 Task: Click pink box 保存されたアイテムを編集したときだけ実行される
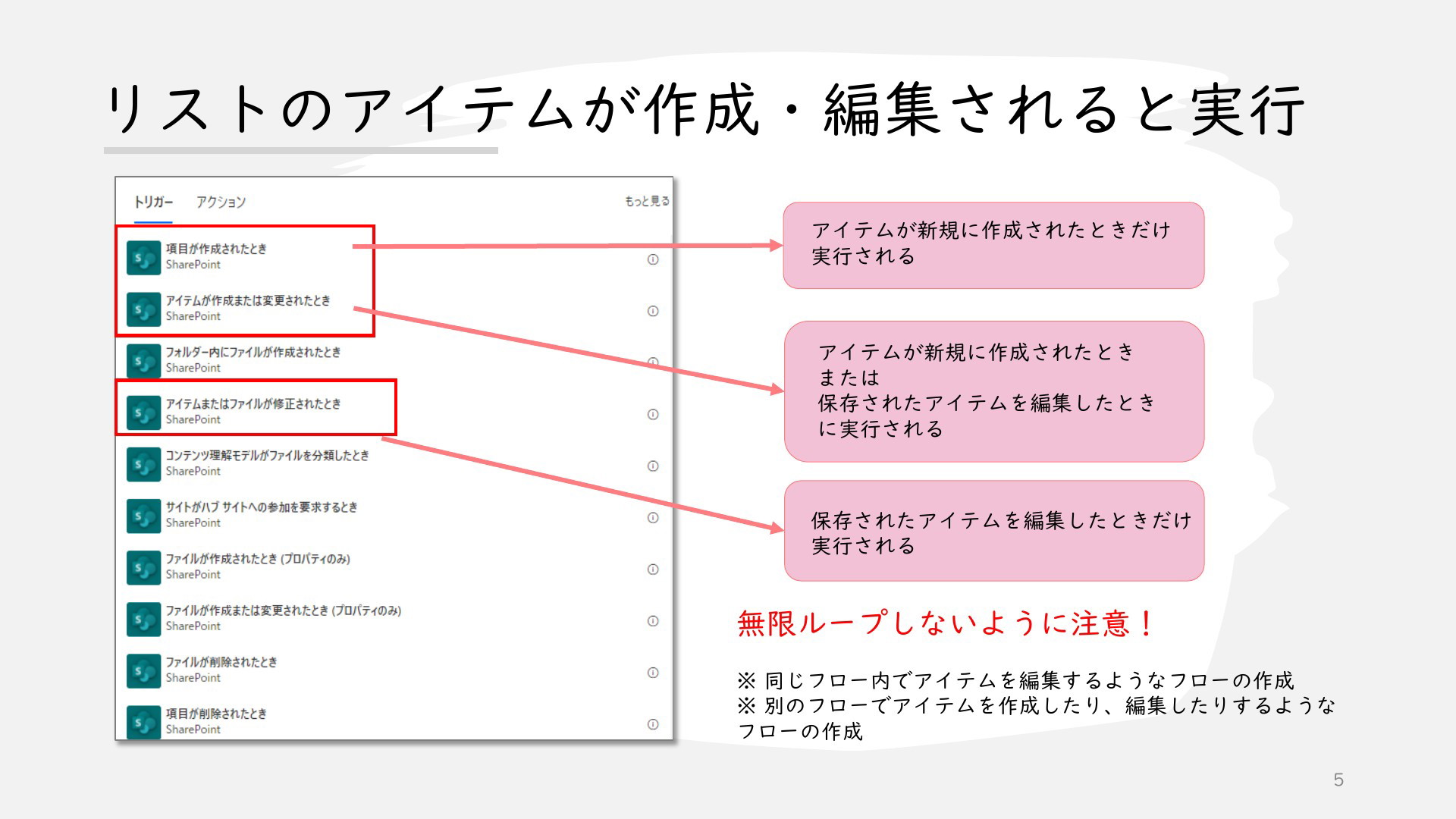(994, 531)
